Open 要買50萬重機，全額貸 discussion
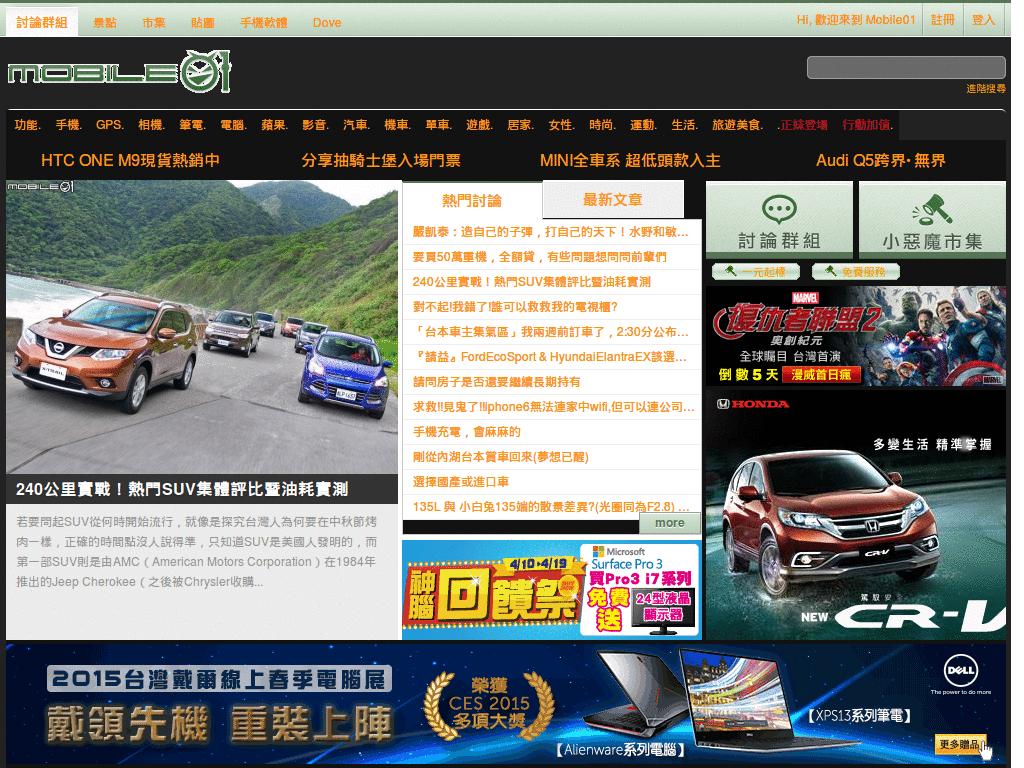The image size is (1024, 768). point(539,257)
